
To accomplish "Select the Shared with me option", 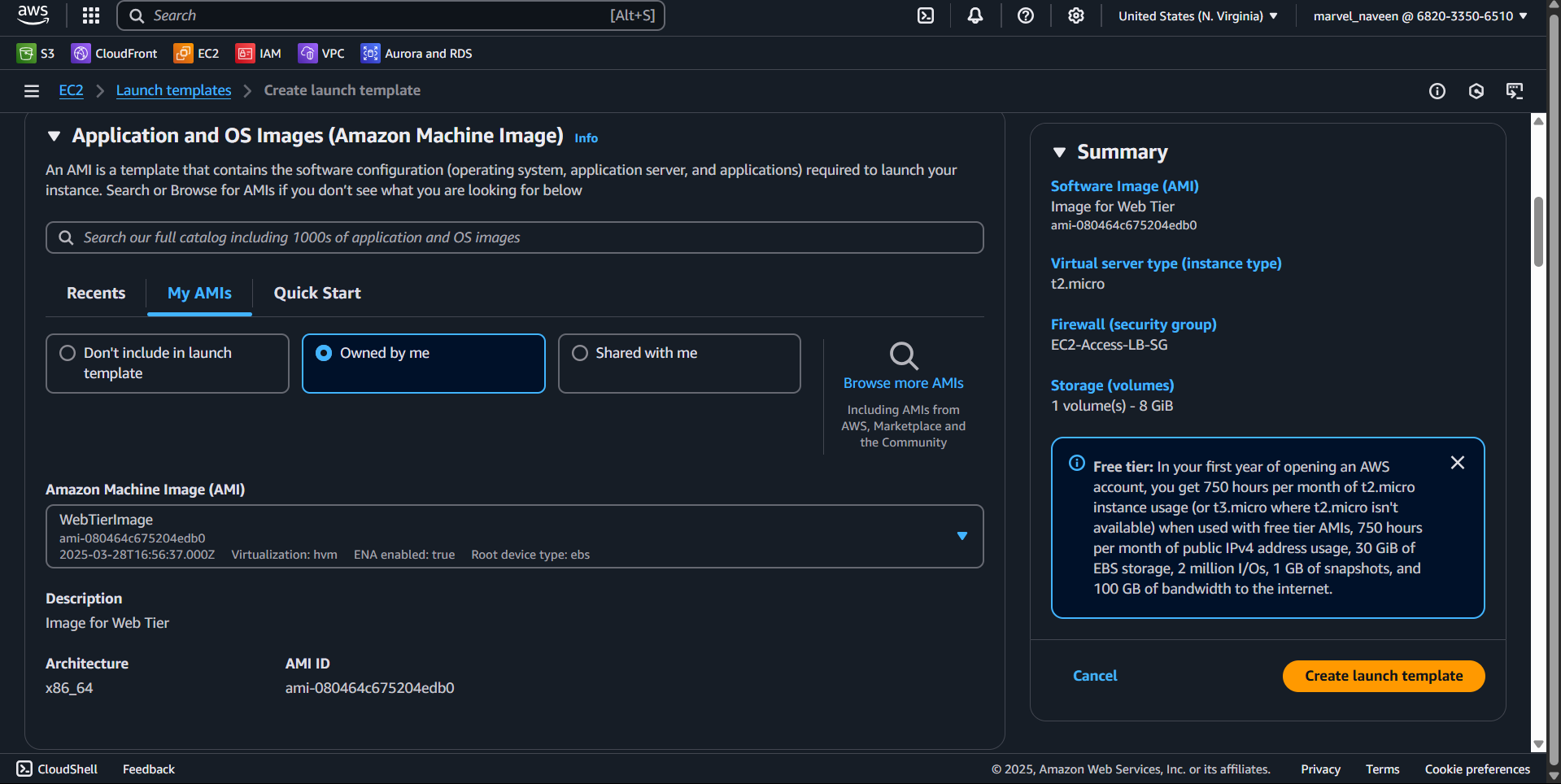I will pyautogui.click(x=679, y=364).
